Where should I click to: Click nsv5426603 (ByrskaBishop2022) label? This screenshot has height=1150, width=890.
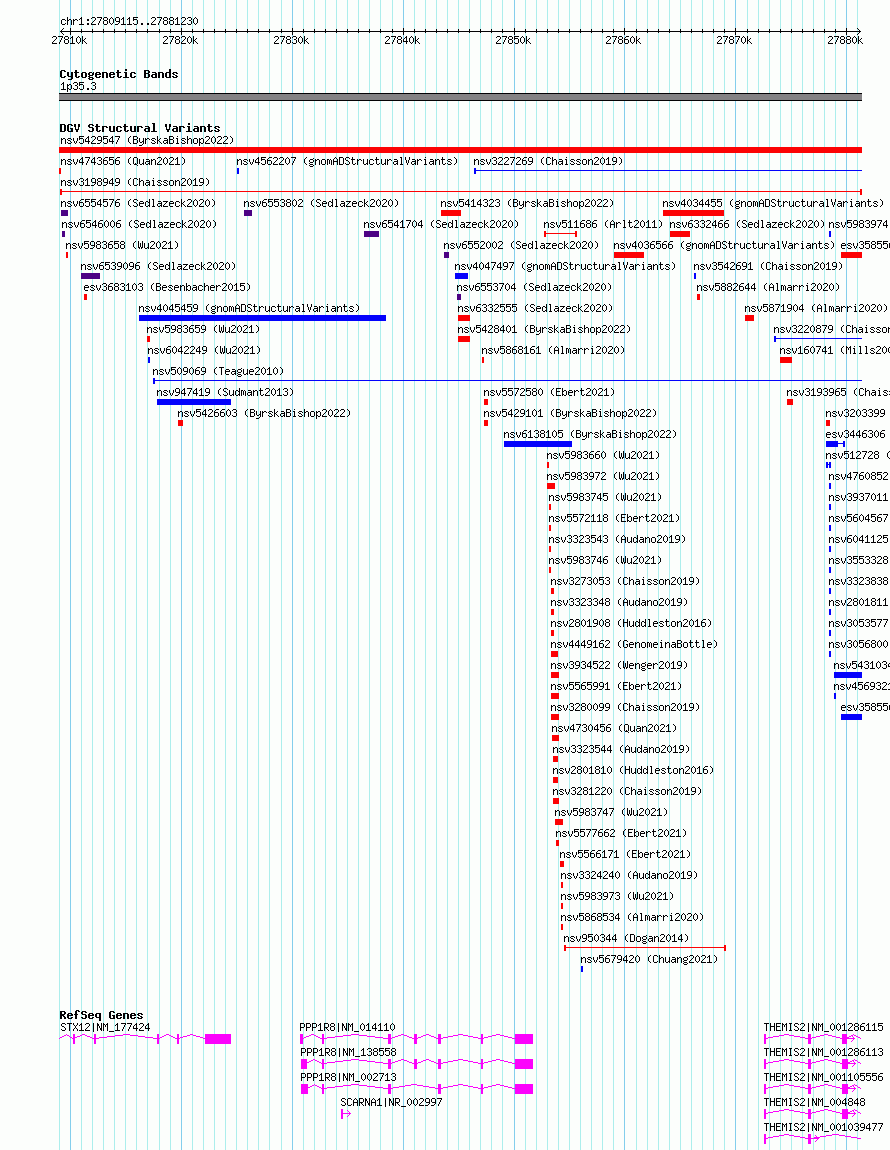(x=264, y=414)
